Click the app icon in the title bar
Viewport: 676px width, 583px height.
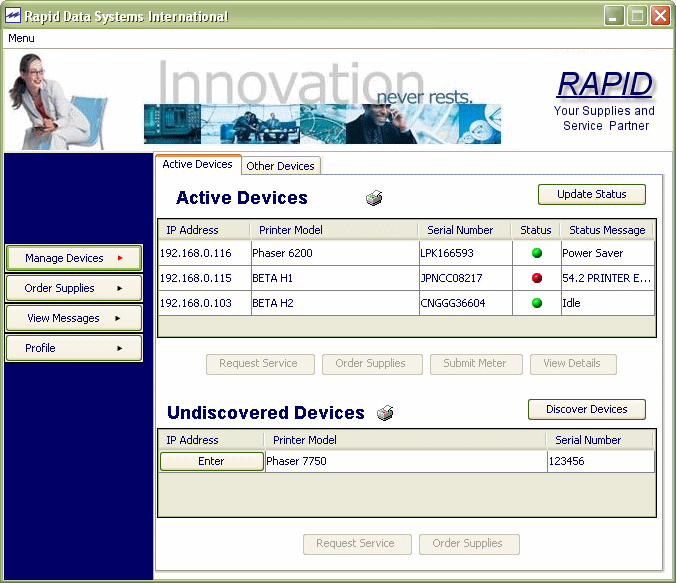point(13,16)
